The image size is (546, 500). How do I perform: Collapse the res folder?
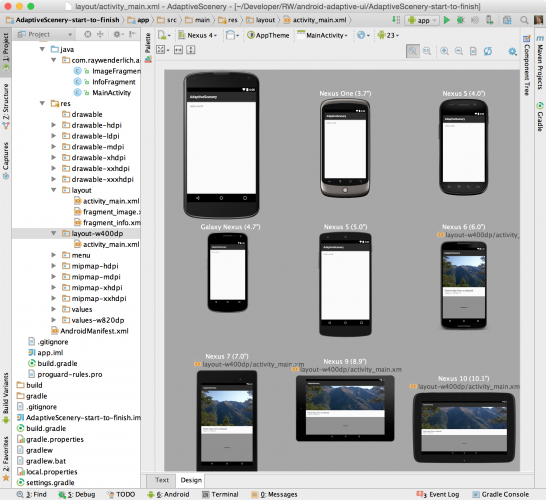click(x=42, y=103)
